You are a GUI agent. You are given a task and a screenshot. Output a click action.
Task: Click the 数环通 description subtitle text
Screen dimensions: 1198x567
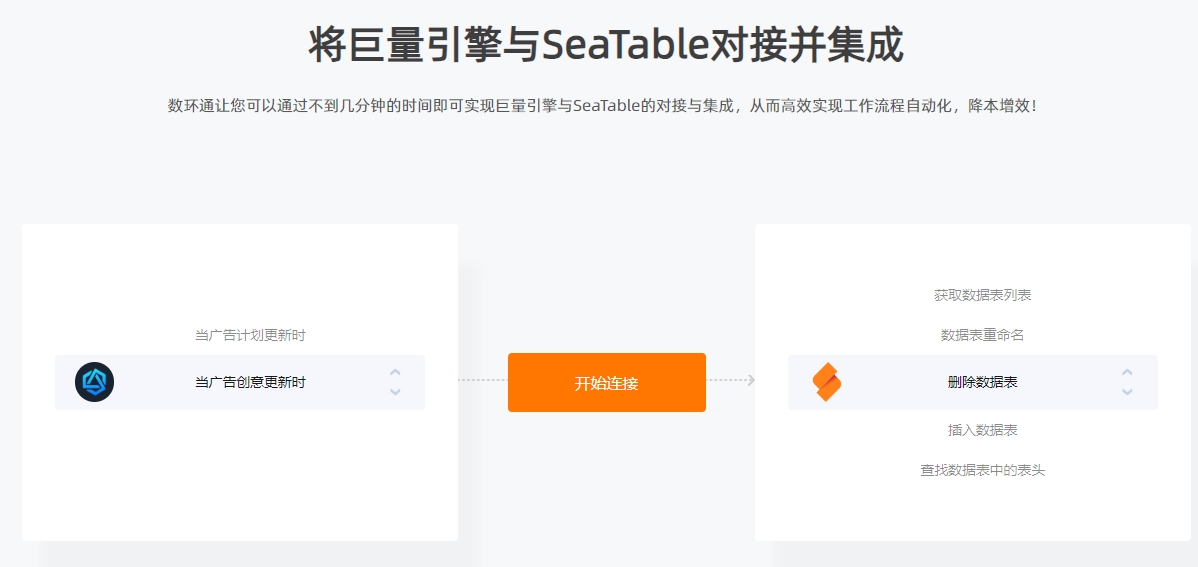[x=603, y=105]
